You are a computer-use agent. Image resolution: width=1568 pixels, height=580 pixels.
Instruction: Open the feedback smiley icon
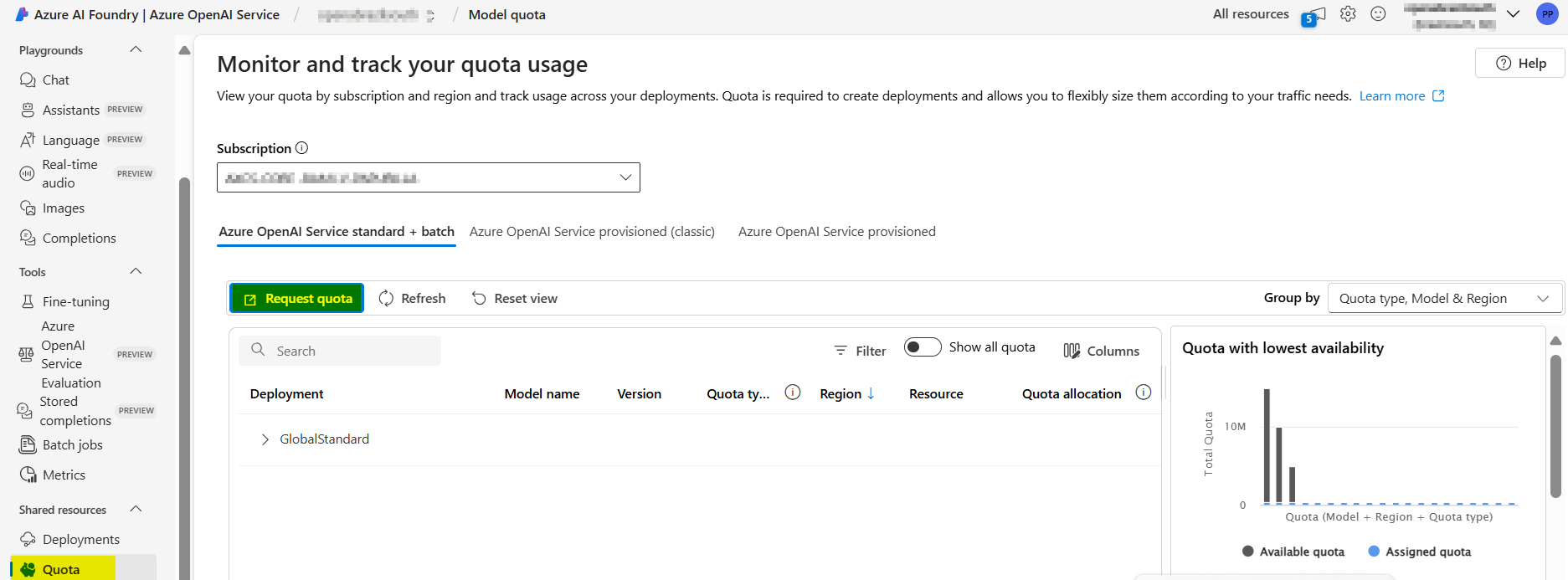coord(1378,13)
